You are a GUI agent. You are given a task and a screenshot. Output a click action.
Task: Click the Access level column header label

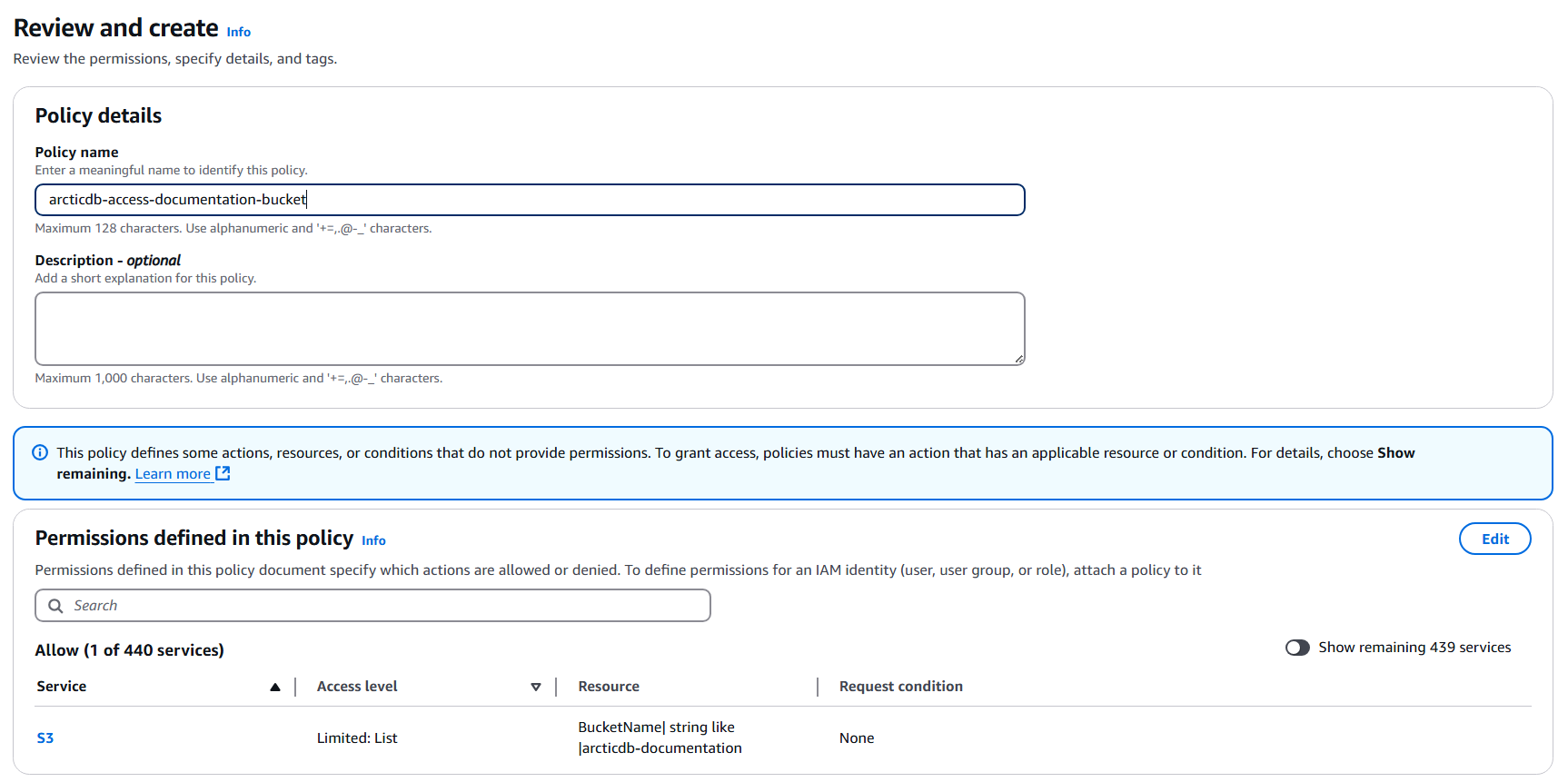coord(357,687)
